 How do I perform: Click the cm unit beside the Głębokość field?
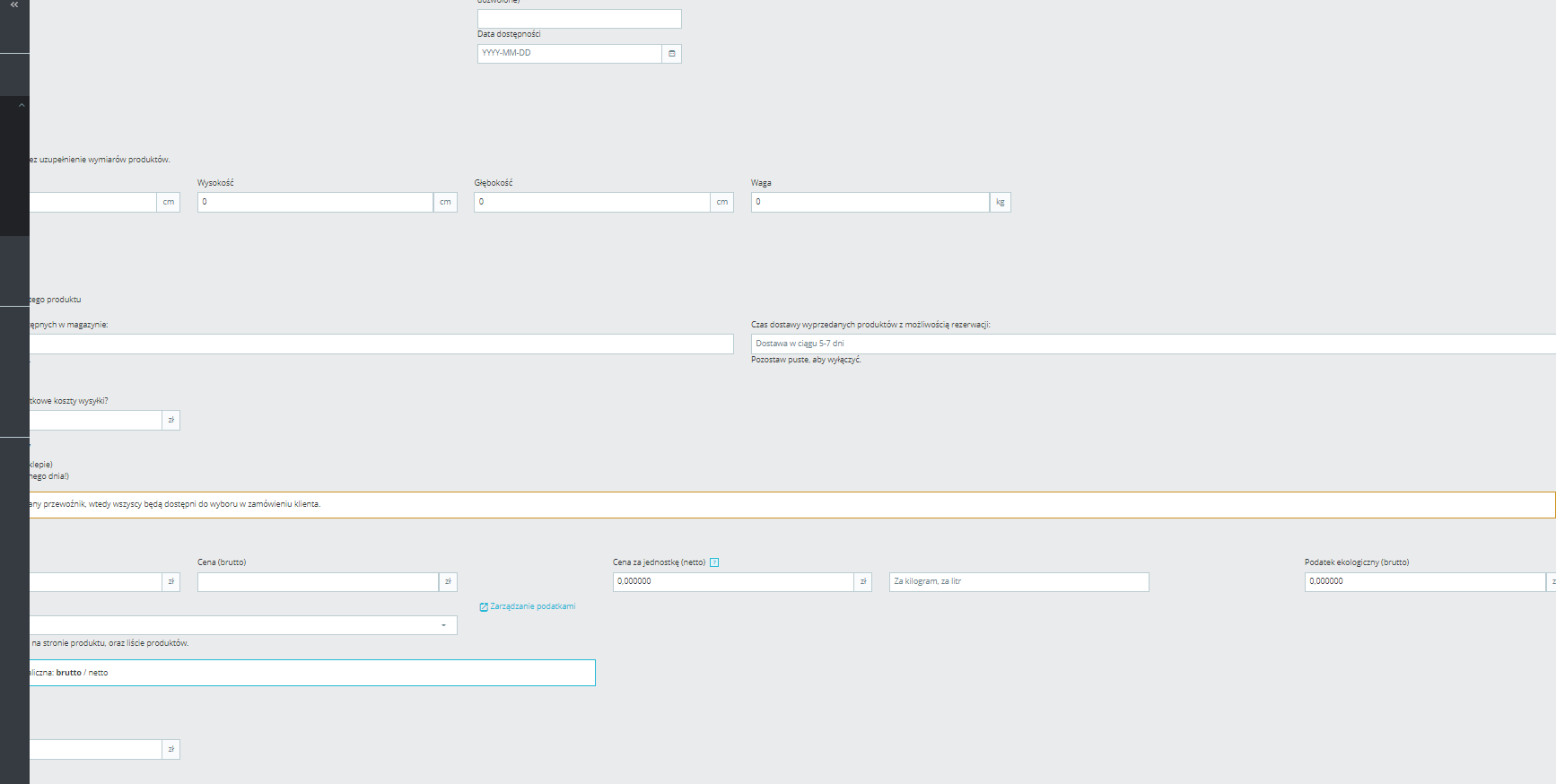click(722, 202)
